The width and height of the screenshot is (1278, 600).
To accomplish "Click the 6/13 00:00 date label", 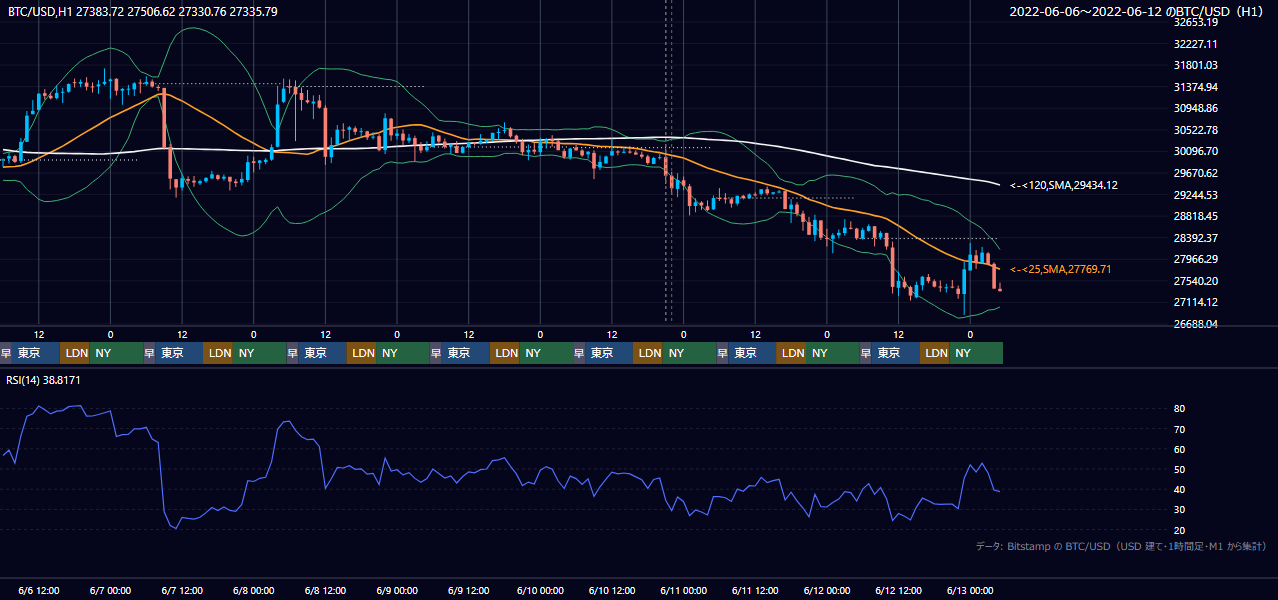I will 970,590.
